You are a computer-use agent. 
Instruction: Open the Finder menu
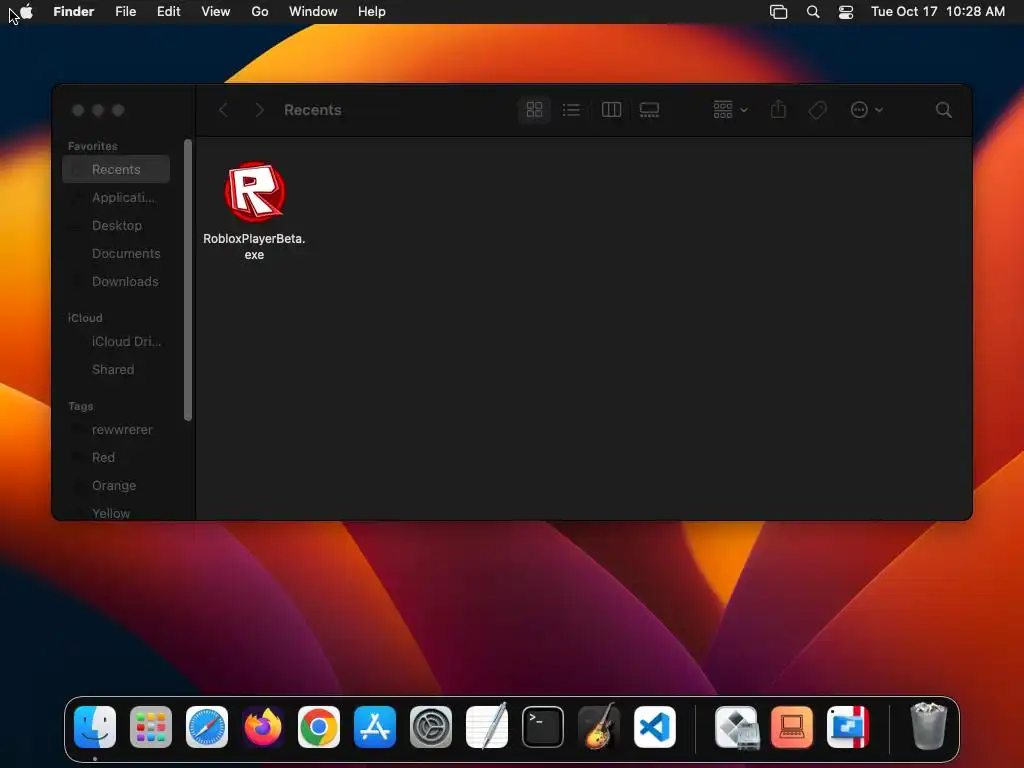74,12
